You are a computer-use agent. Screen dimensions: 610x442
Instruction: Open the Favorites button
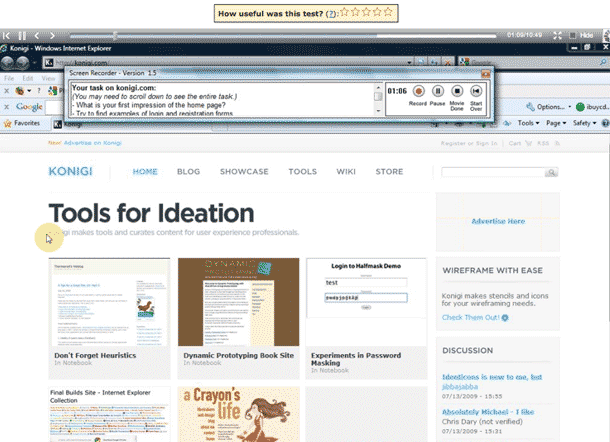pos(22,123)
